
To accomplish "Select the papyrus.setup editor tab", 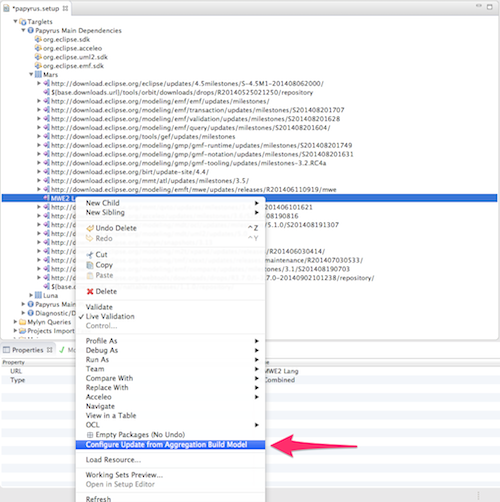I will click(x=36, y=8).
